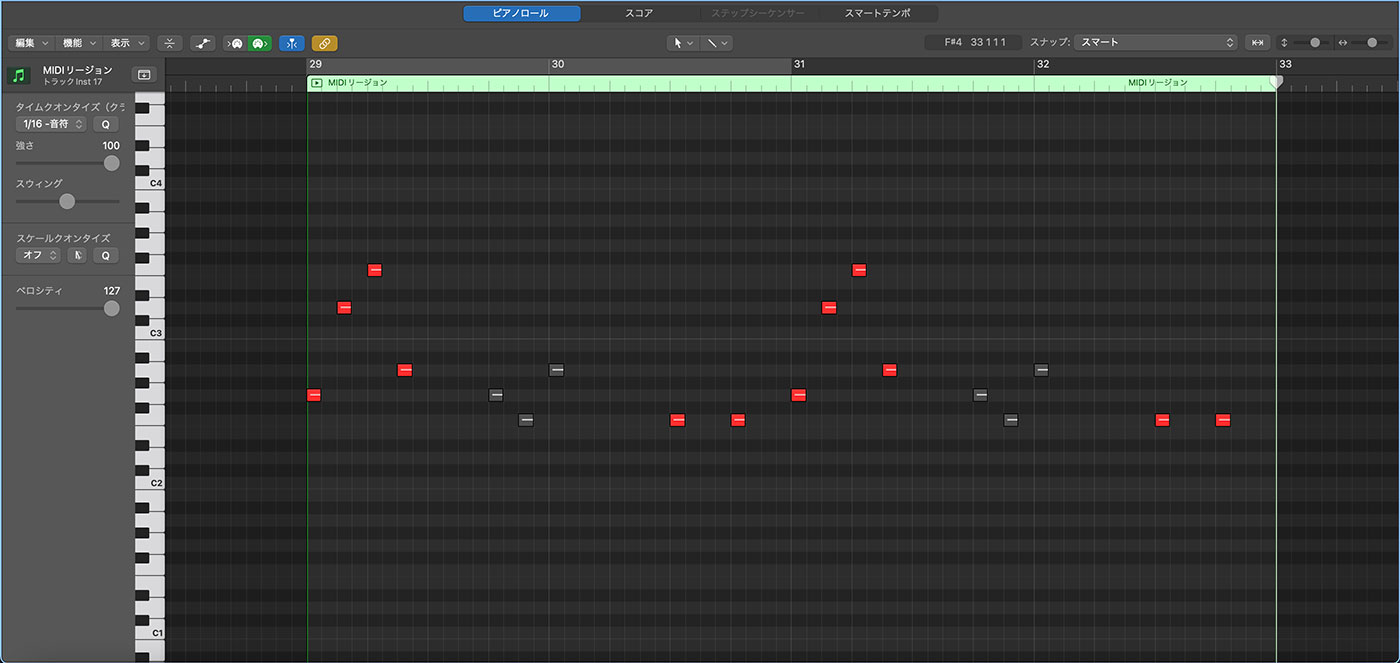The width and height of the screenshot is (1400, 663).
Task: Click the region end marker at bar 33
Action: coord(1276,81)
